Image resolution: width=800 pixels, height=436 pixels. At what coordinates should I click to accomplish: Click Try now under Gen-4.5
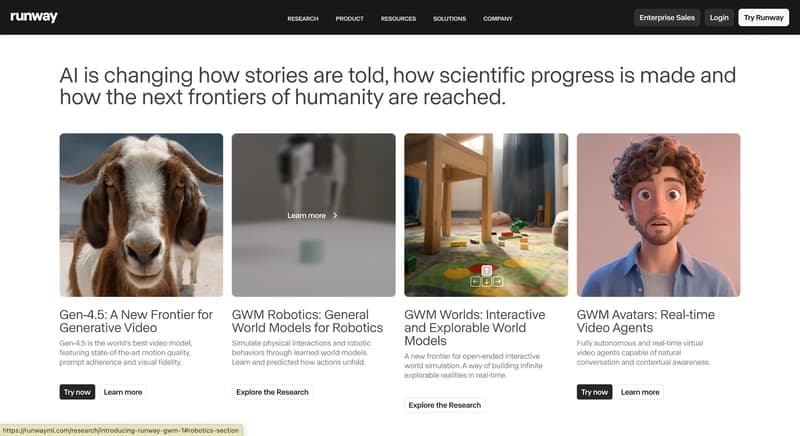77,392
